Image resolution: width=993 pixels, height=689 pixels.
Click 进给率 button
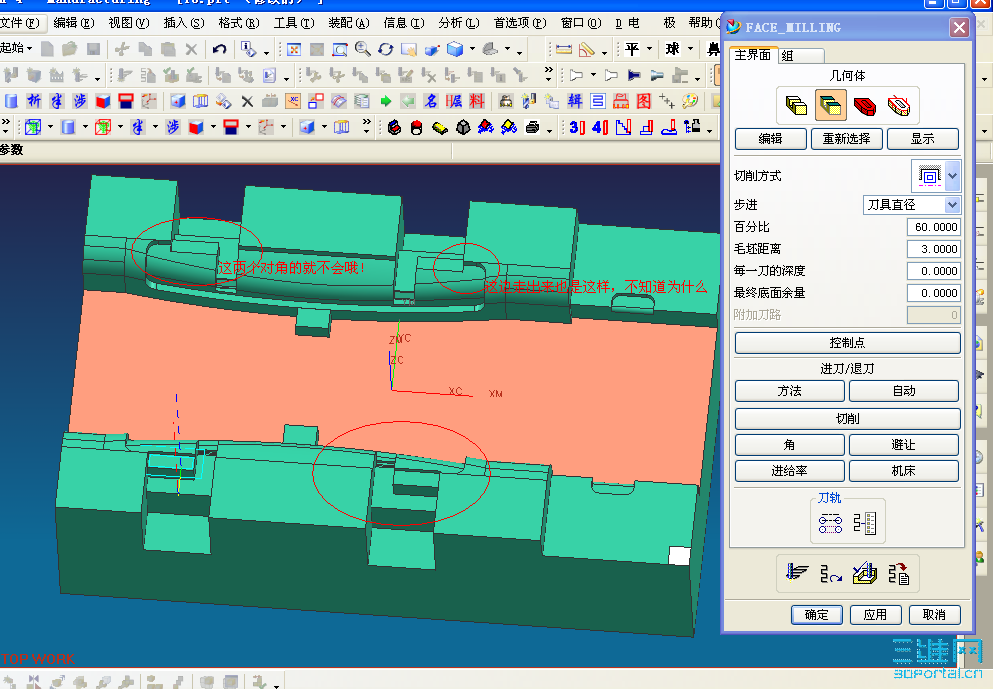790,471
